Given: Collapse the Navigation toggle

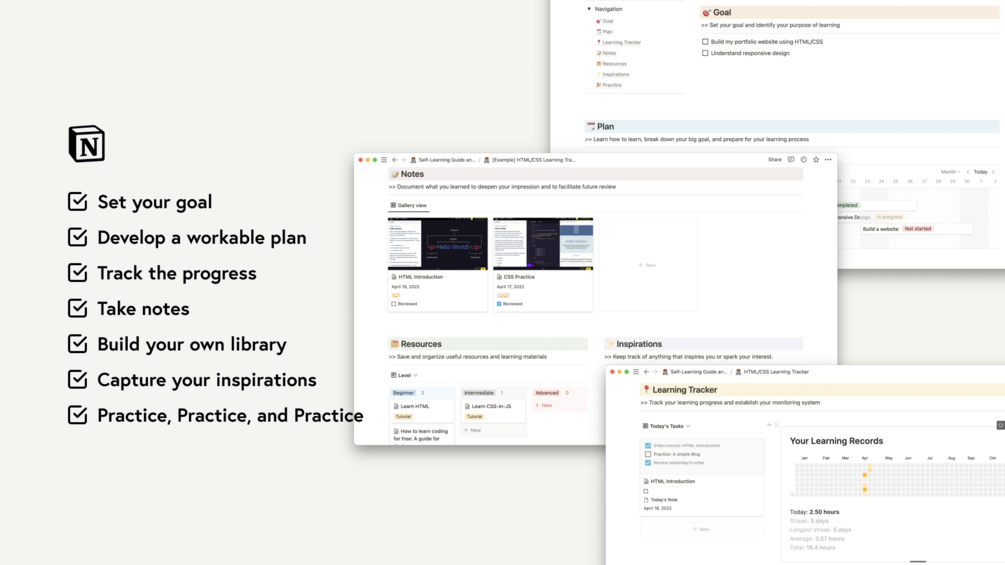Looking at the screenshot, I should tap(589, 9).
